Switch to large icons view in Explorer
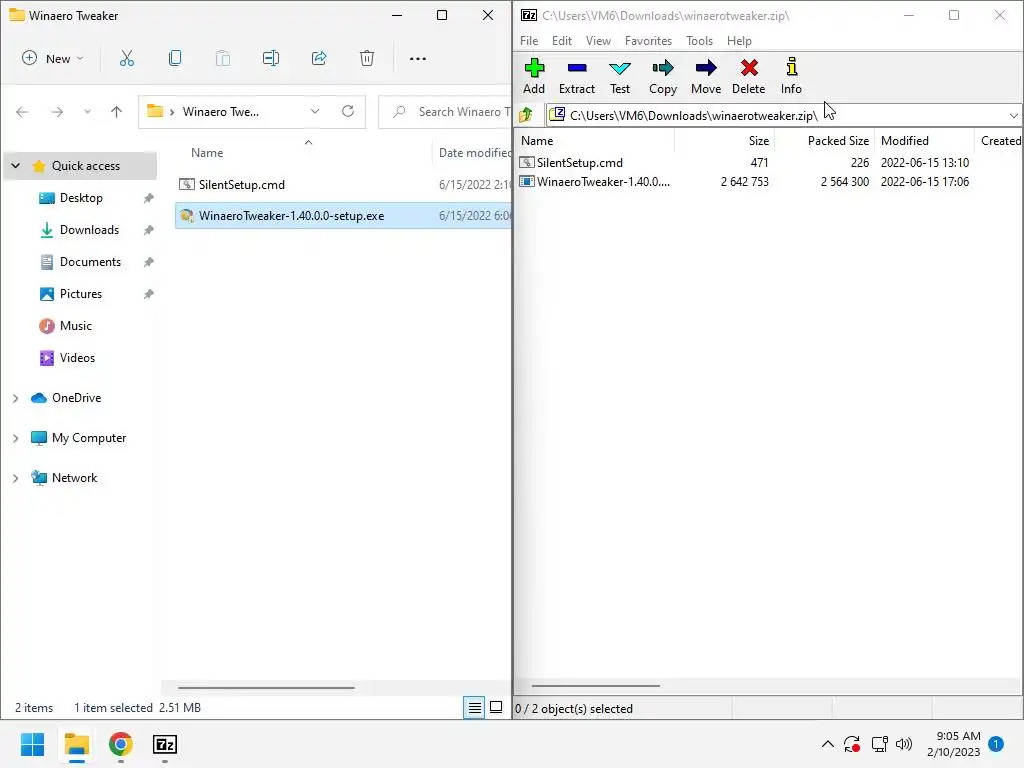The height and width of the screenshot is (768, 1024). click(x=496, y=708)
